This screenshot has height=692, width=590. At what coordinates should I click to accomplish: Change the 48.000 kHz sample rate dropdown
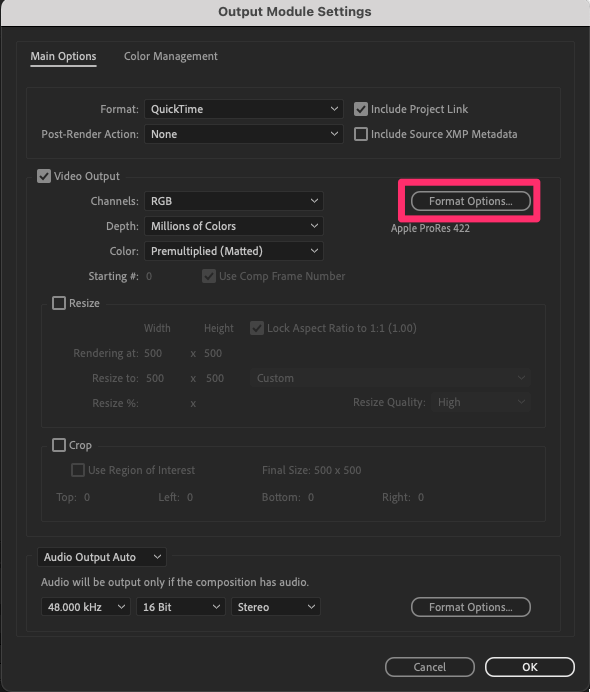pos(86,607)
